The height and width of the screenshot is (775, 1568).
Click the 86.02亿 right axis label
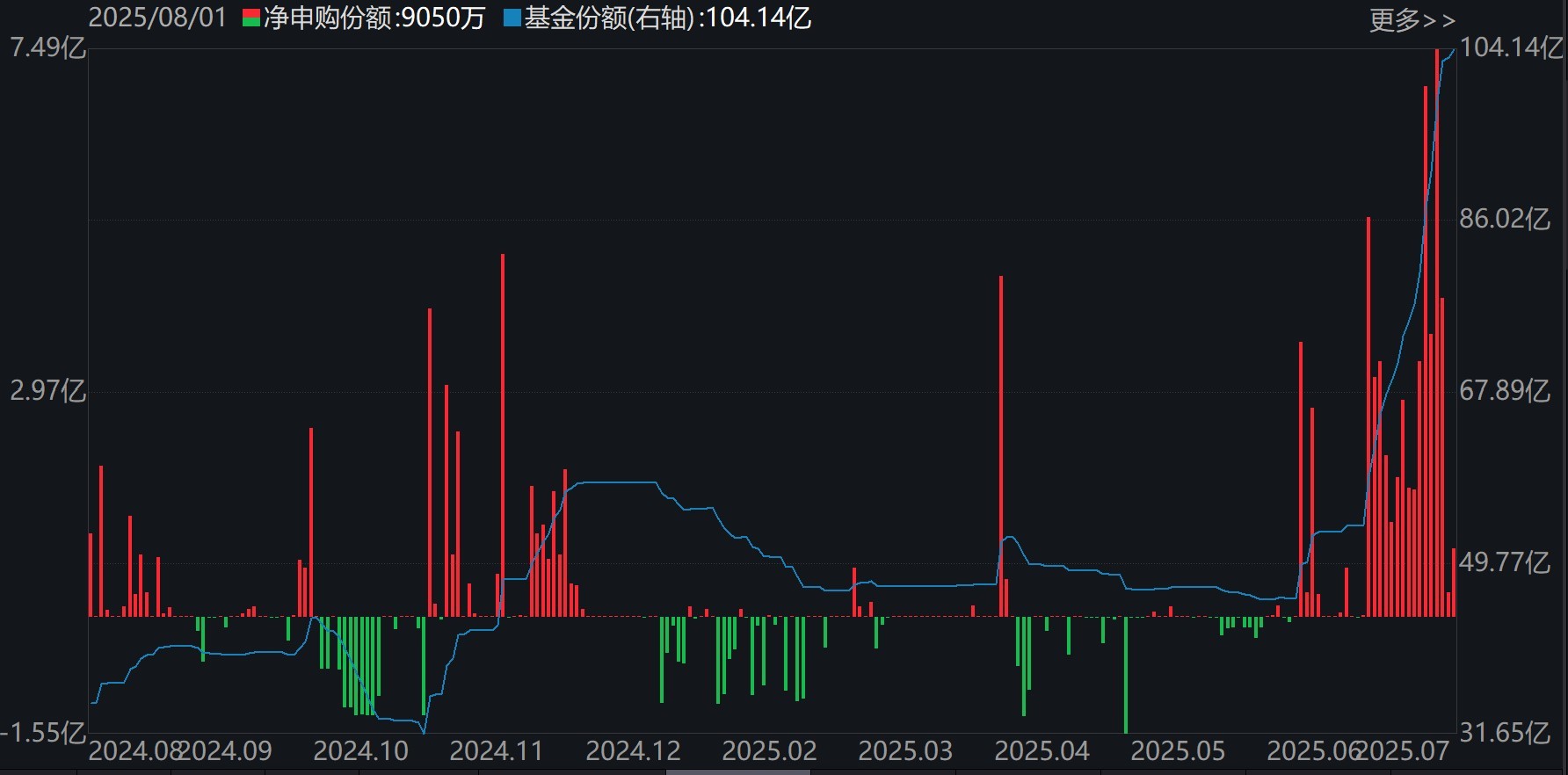point(1505,219)
